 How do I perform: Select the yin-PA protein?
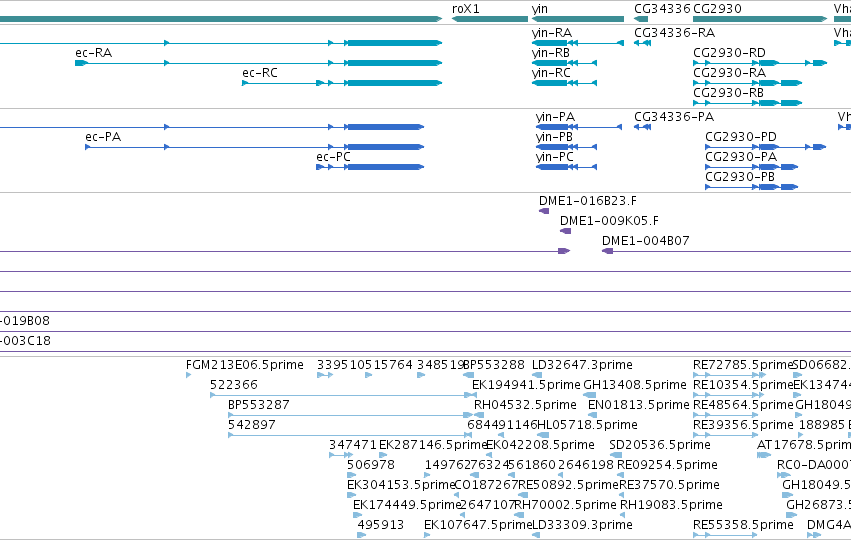point(579,127)
